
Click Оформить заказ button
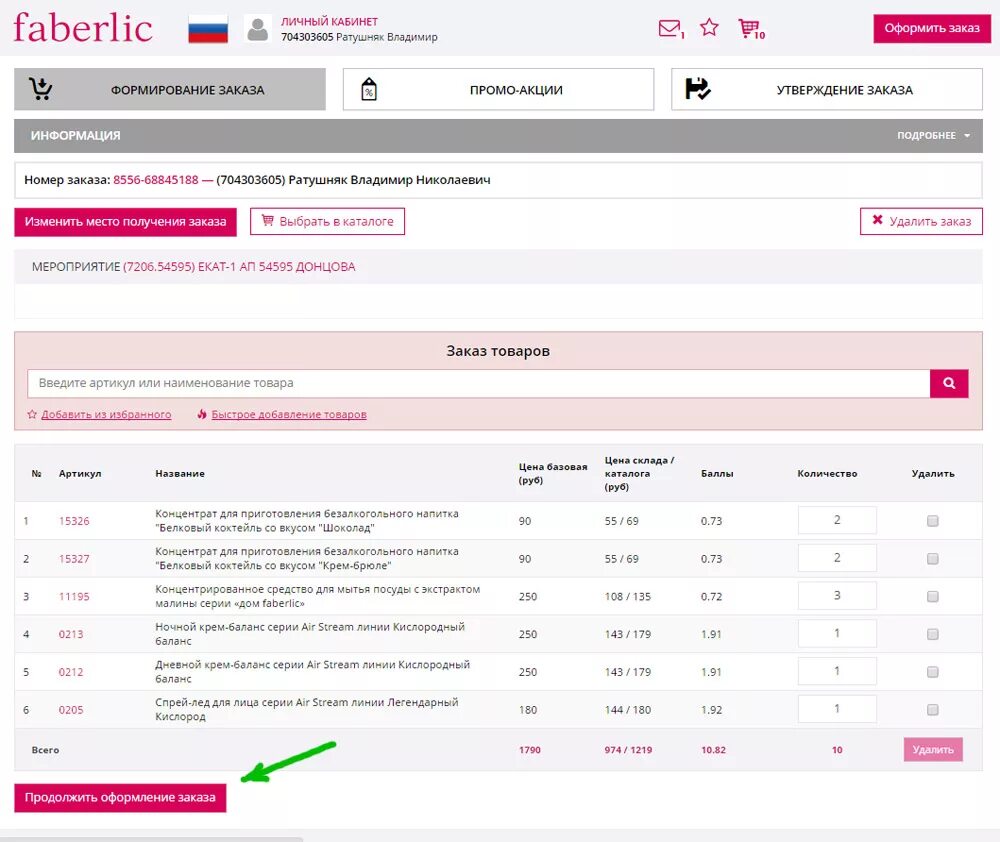coord(932,28)
